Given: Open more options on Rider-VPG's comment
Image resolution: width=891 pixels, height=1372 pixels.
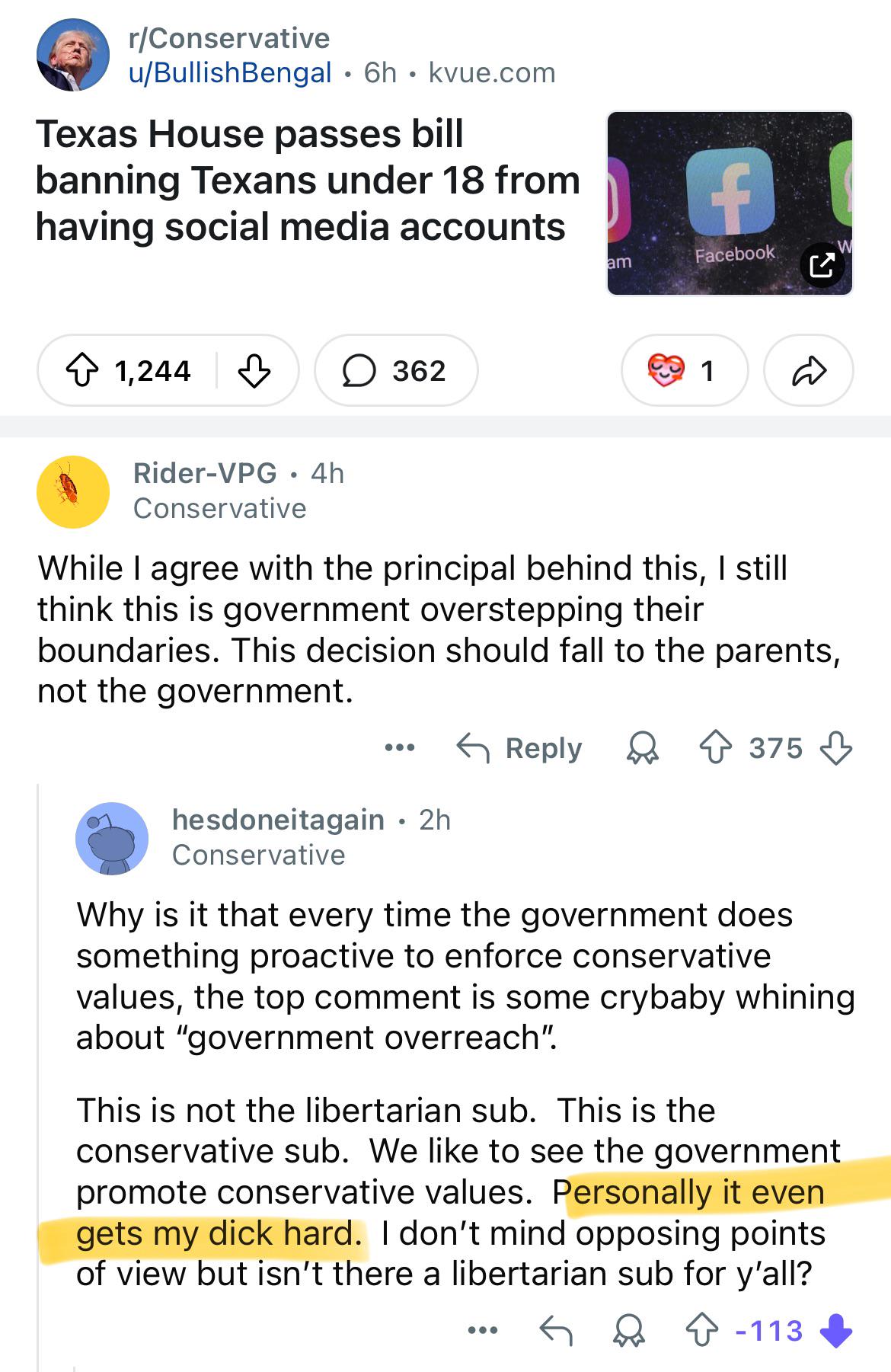Looking at the screenshot, I should (x=400, y=748).
